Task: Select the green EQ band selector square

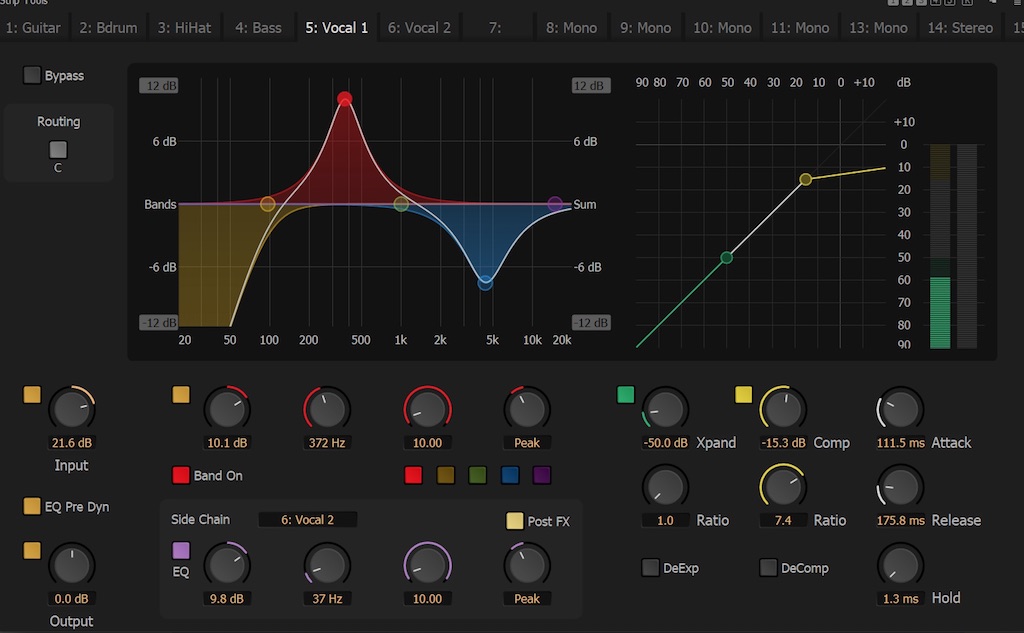Action: coord(478,475)
